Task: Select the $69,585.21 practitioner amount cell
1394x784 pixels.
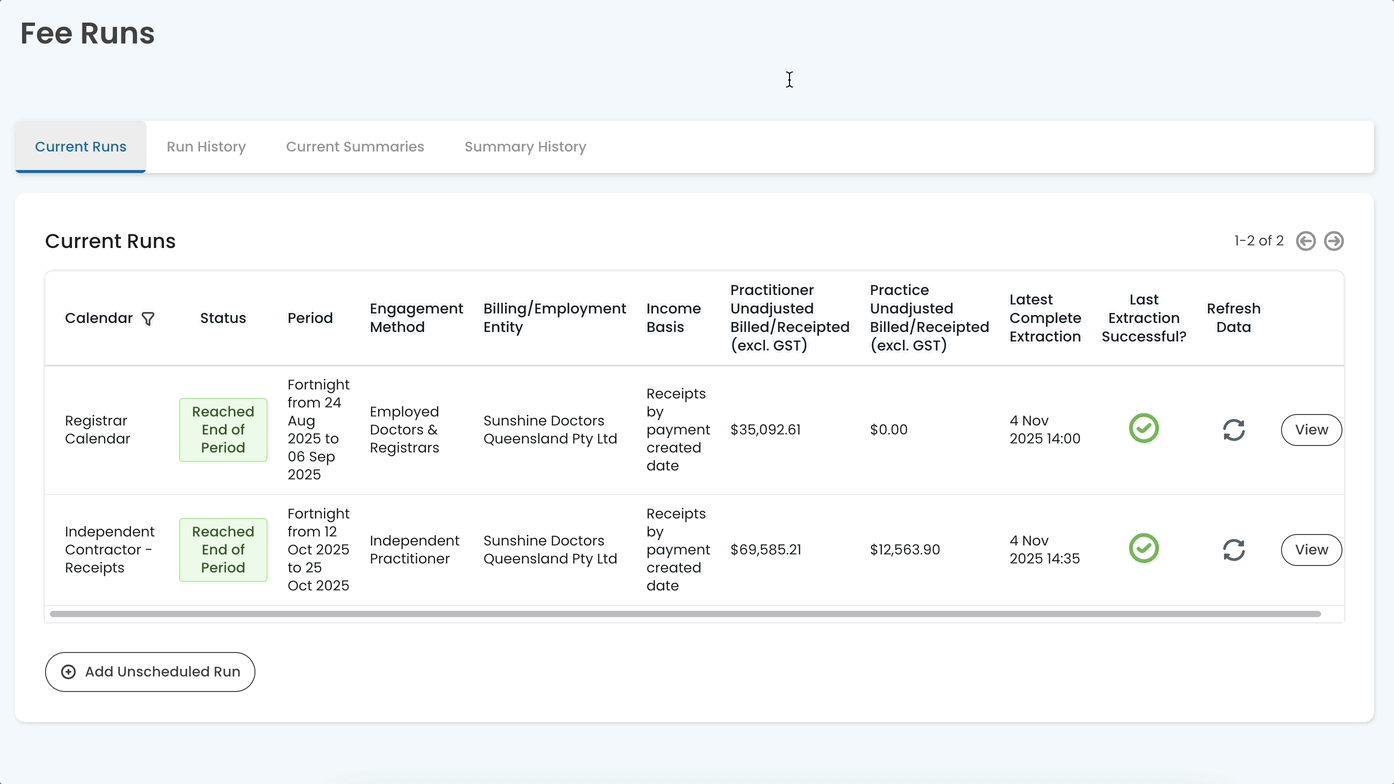Action: coord(765,550)
